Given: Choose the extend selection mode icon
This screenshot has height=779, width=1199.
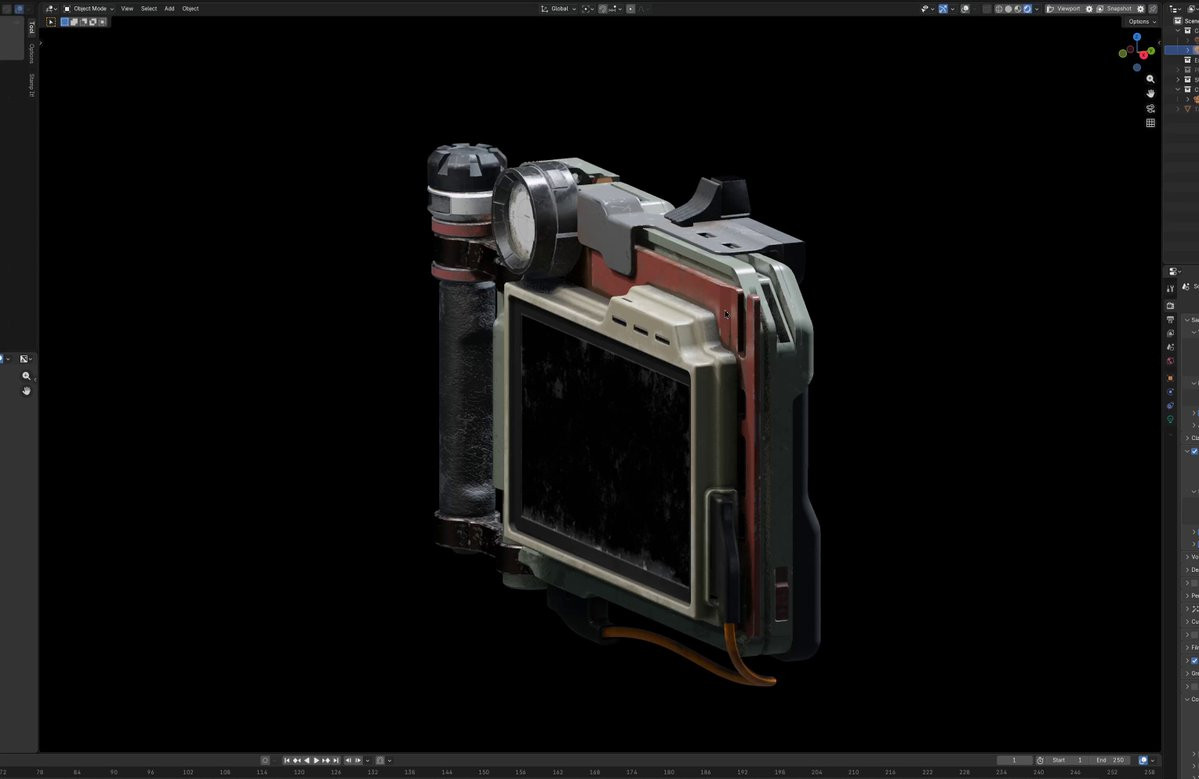Looking at the screenshot, I should click(x=74, y=21).
